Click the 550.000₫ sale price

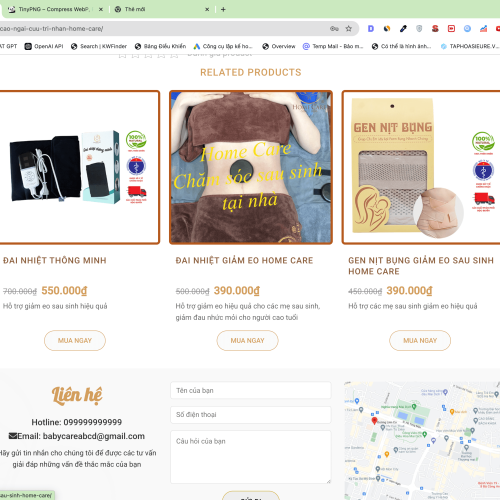coord(64,291)
